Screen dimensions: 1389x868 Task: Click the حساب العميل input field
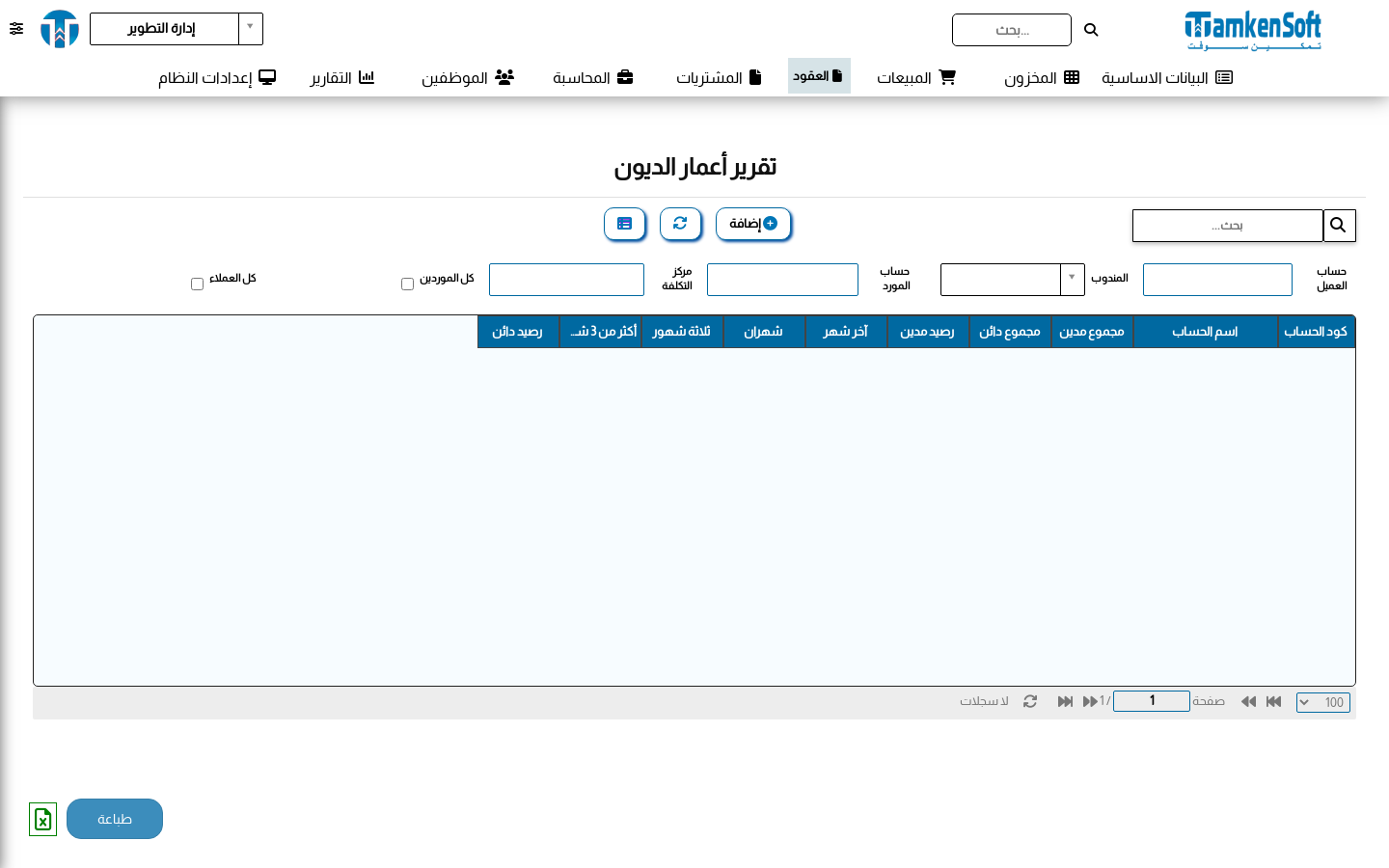[1217, 280]
